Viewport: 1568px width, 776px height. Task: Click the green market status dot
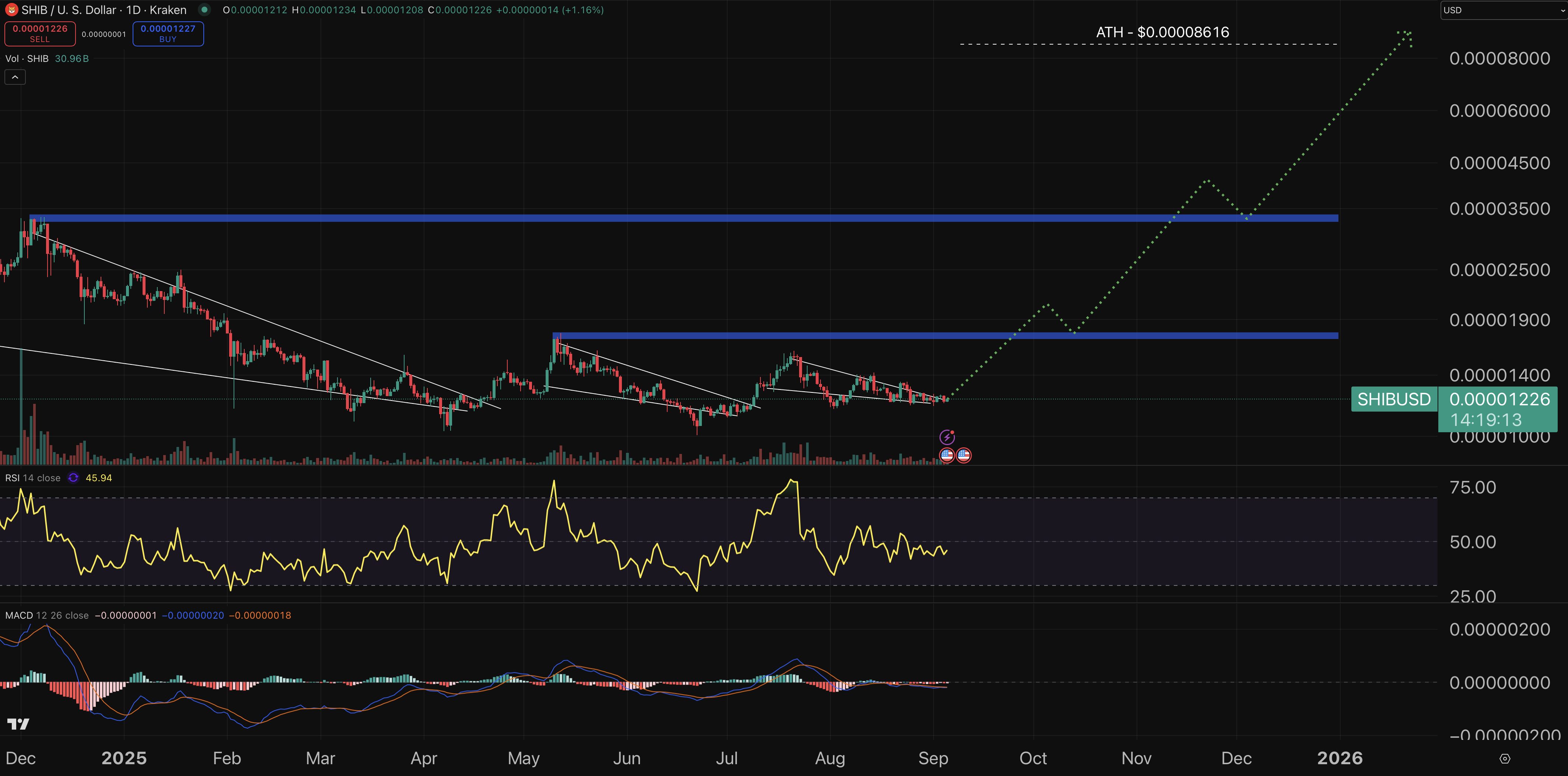click(204, 10)
